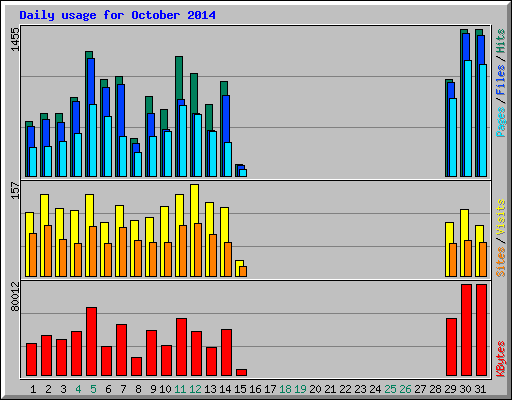
Task: Click the blue 'Files' legend label
Action: coord(501,79)
